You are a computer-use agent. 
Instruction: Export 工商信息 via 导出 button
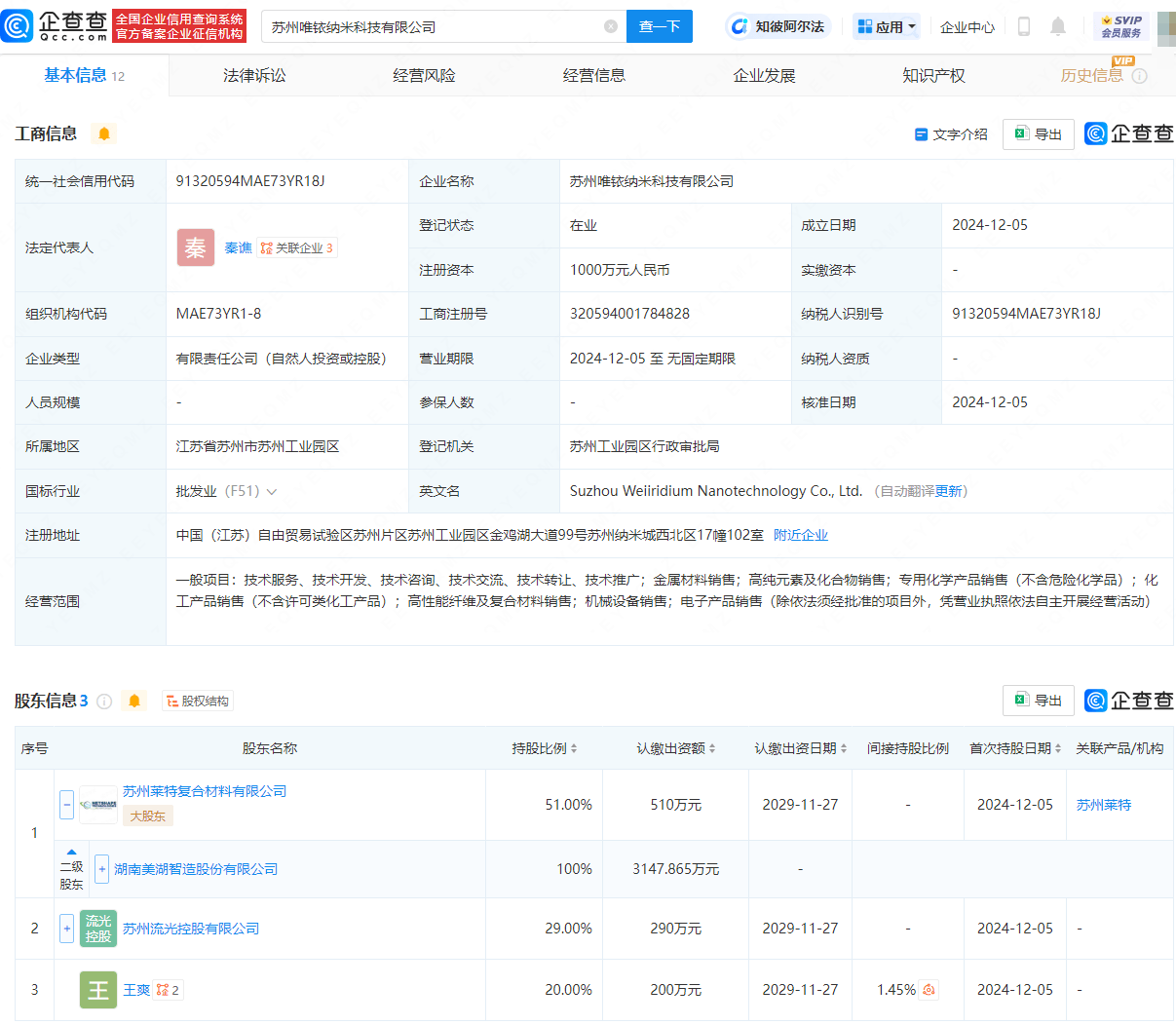point(1039,134)
